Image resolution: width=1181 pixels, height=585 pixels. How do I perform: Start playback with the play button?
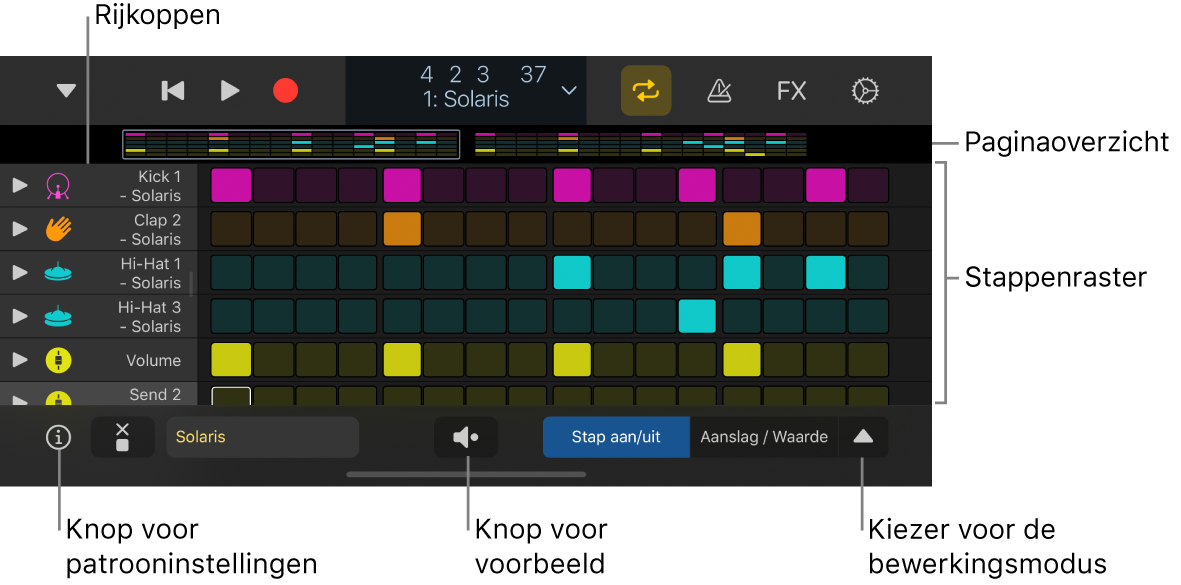pyautogui.click(x=230, y=91)
